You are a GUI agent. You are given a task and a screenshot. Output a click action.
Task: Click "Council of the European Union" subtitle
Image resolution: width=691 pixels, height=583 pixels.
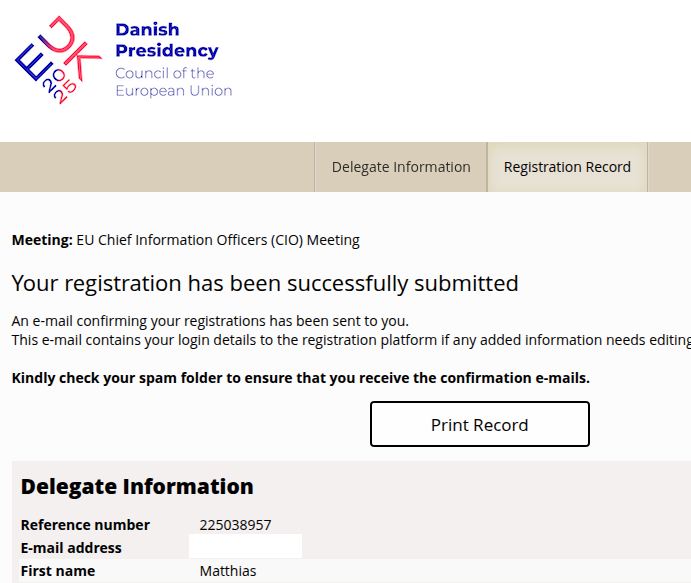(173, 82)
